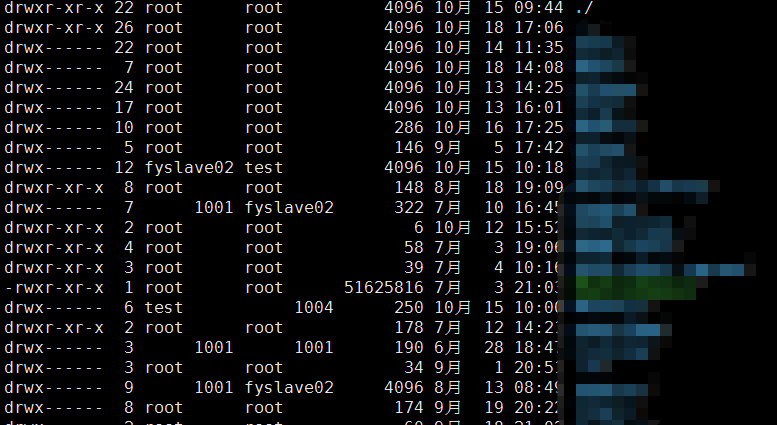Viewport: 777px width, 425px height.
Task: Select the file size '58'
Action: coord(414,248)
